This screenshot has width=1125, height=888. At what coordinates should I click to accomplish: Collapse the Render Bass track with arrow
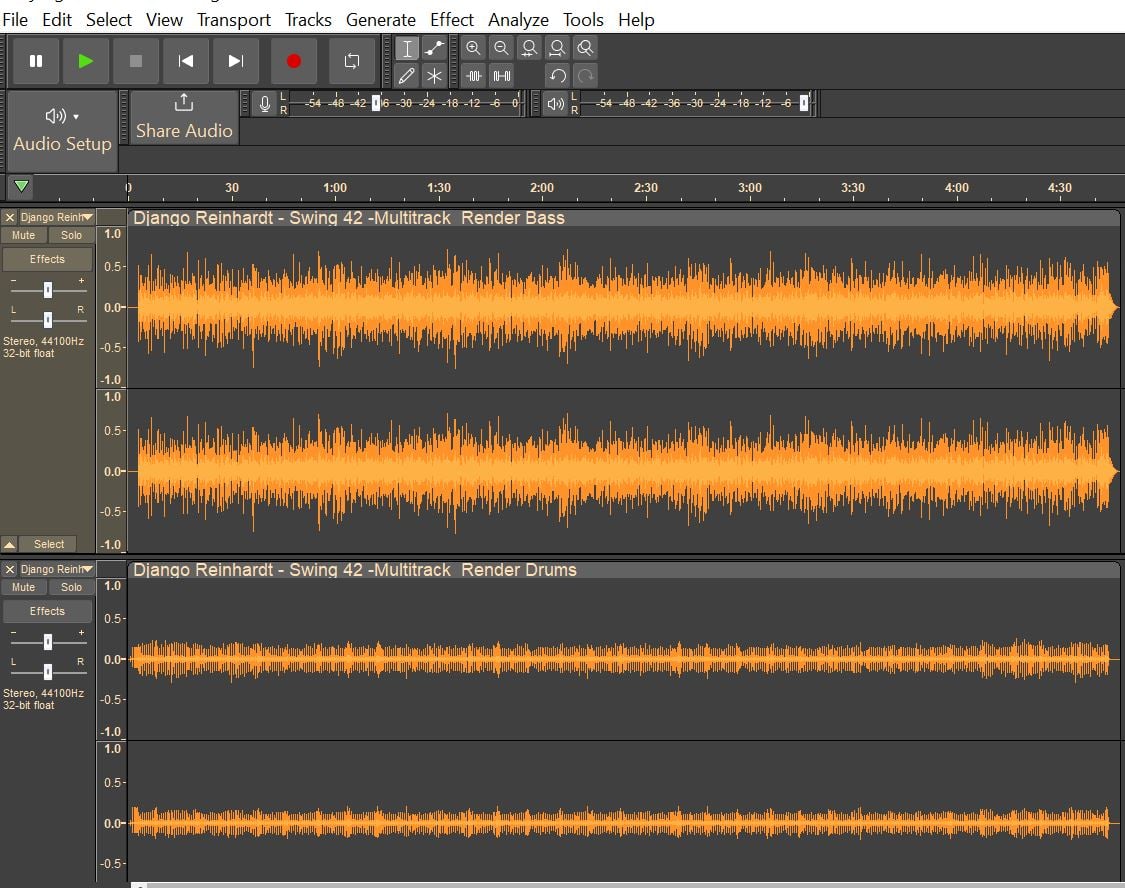9,544
